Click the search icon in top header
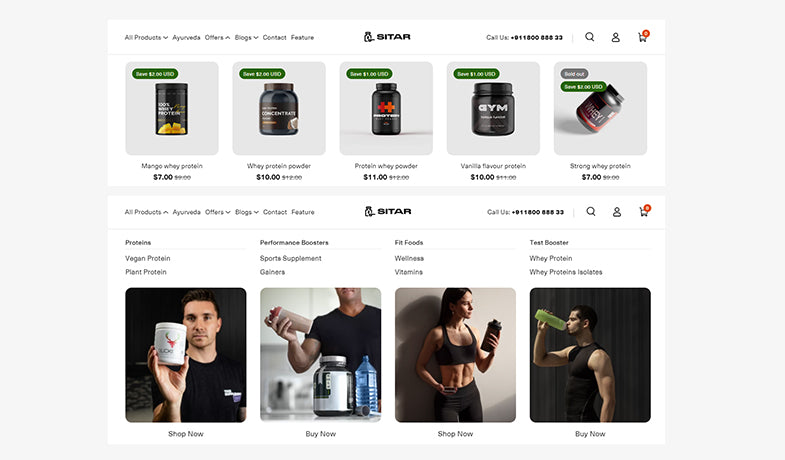Viewport: 785px width, 460px height. click(590, 37)
